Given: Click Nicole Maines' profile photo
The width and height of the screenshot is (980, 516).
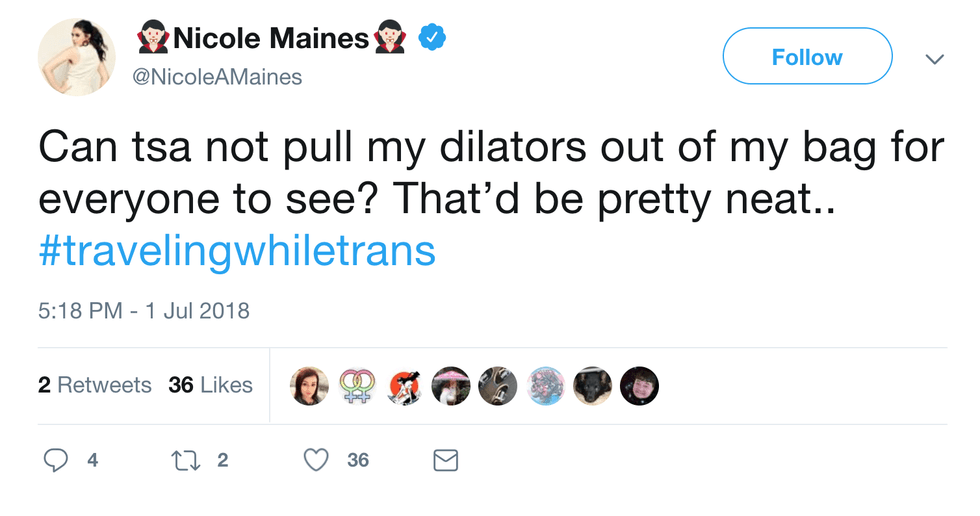Looking at the screenshot, I should [76, 57].
